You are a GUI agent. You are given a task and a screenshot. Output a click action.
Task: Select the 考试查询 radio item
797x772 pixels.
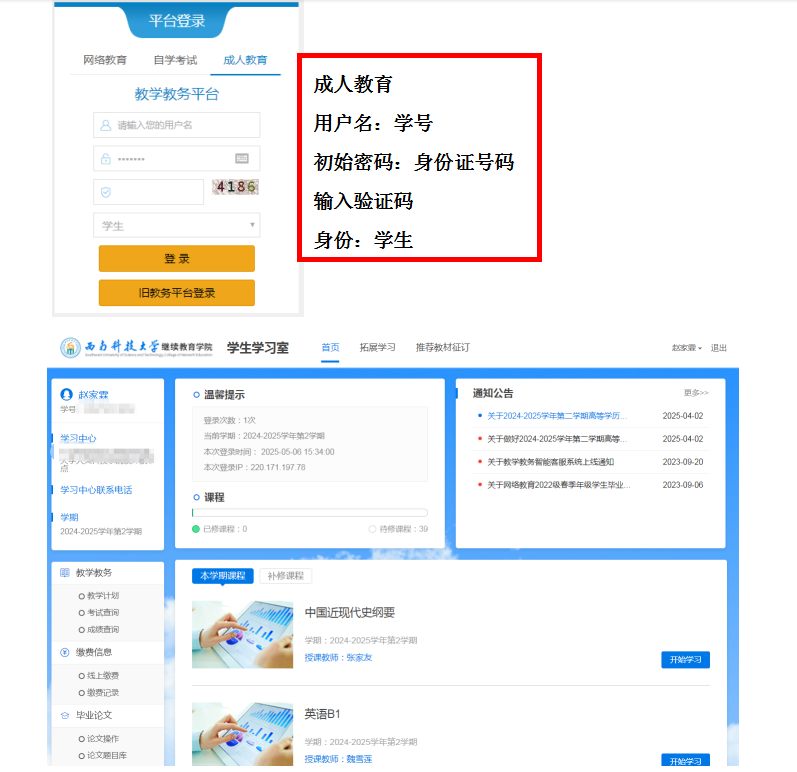click(x=81, y=613)
